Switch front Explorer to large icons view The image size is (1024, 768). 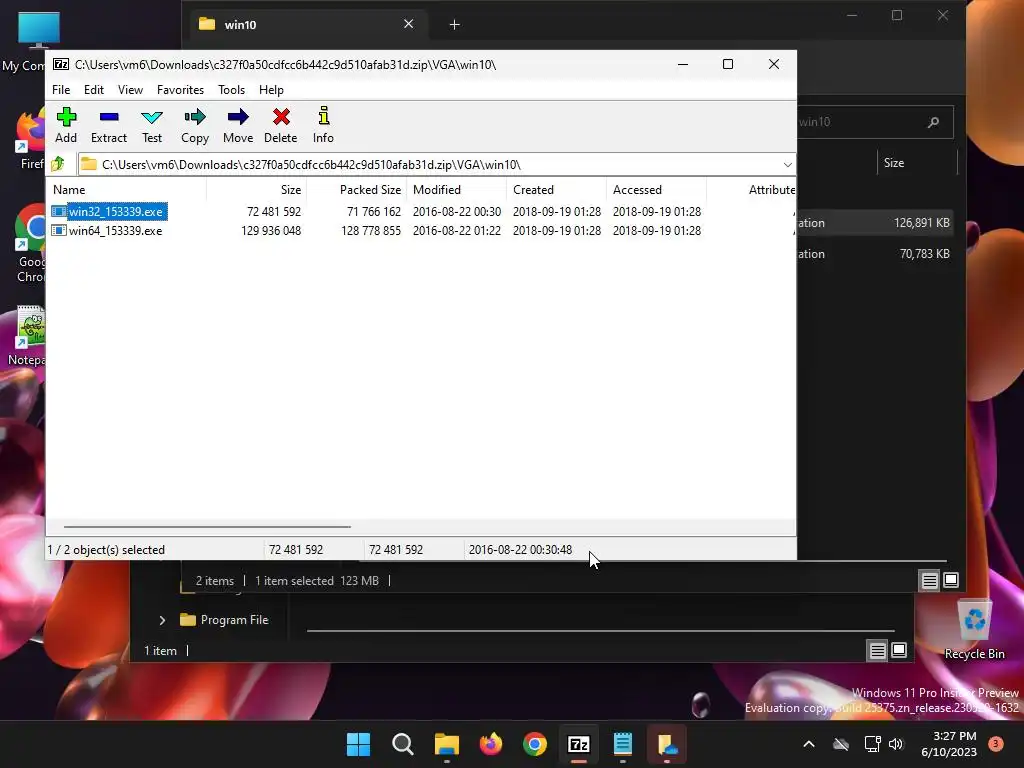point(951,580)
